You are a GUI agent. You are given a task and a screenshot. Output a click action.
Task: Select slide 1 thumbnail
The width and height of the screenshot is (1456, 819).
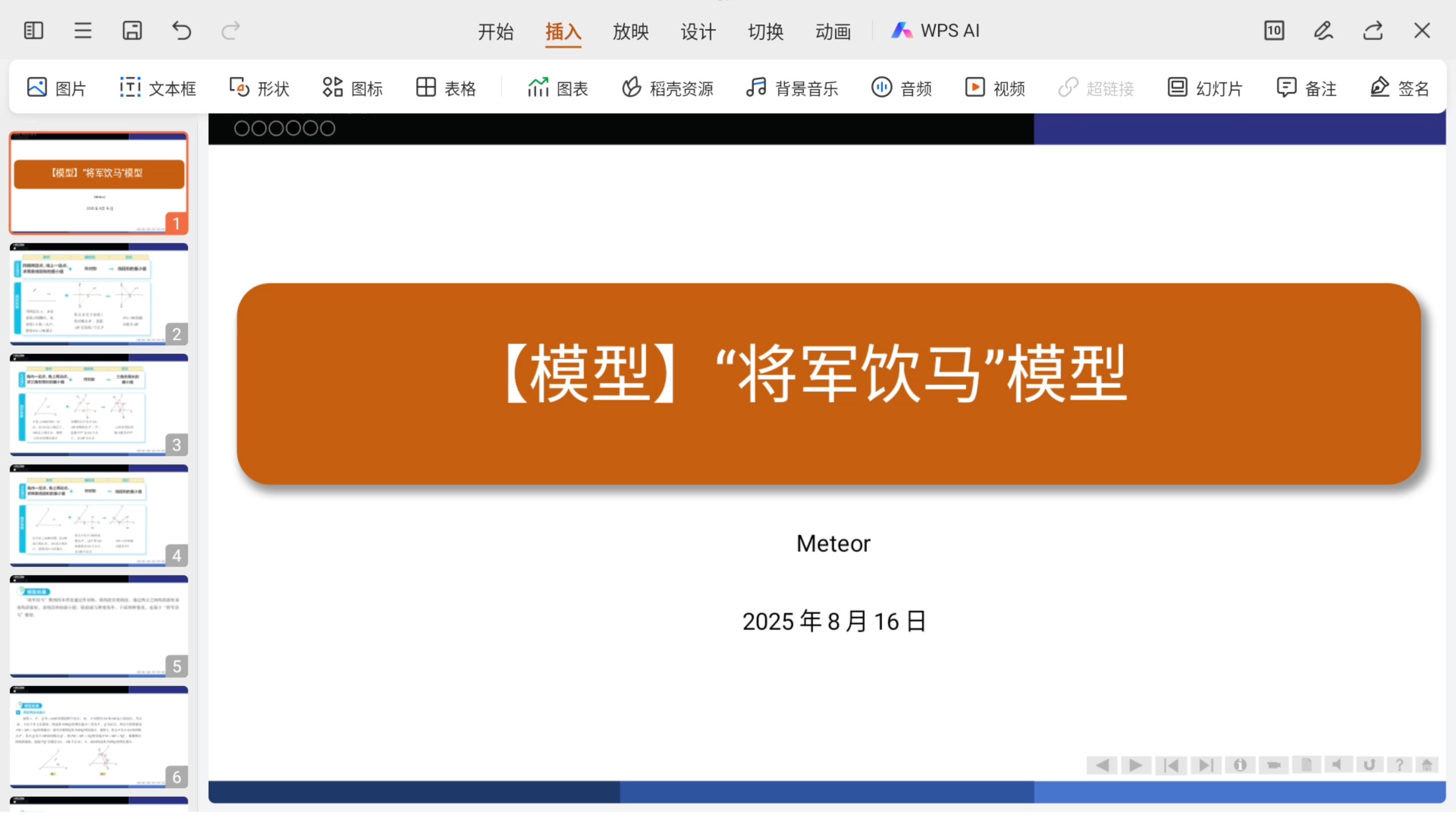[99, 183]
